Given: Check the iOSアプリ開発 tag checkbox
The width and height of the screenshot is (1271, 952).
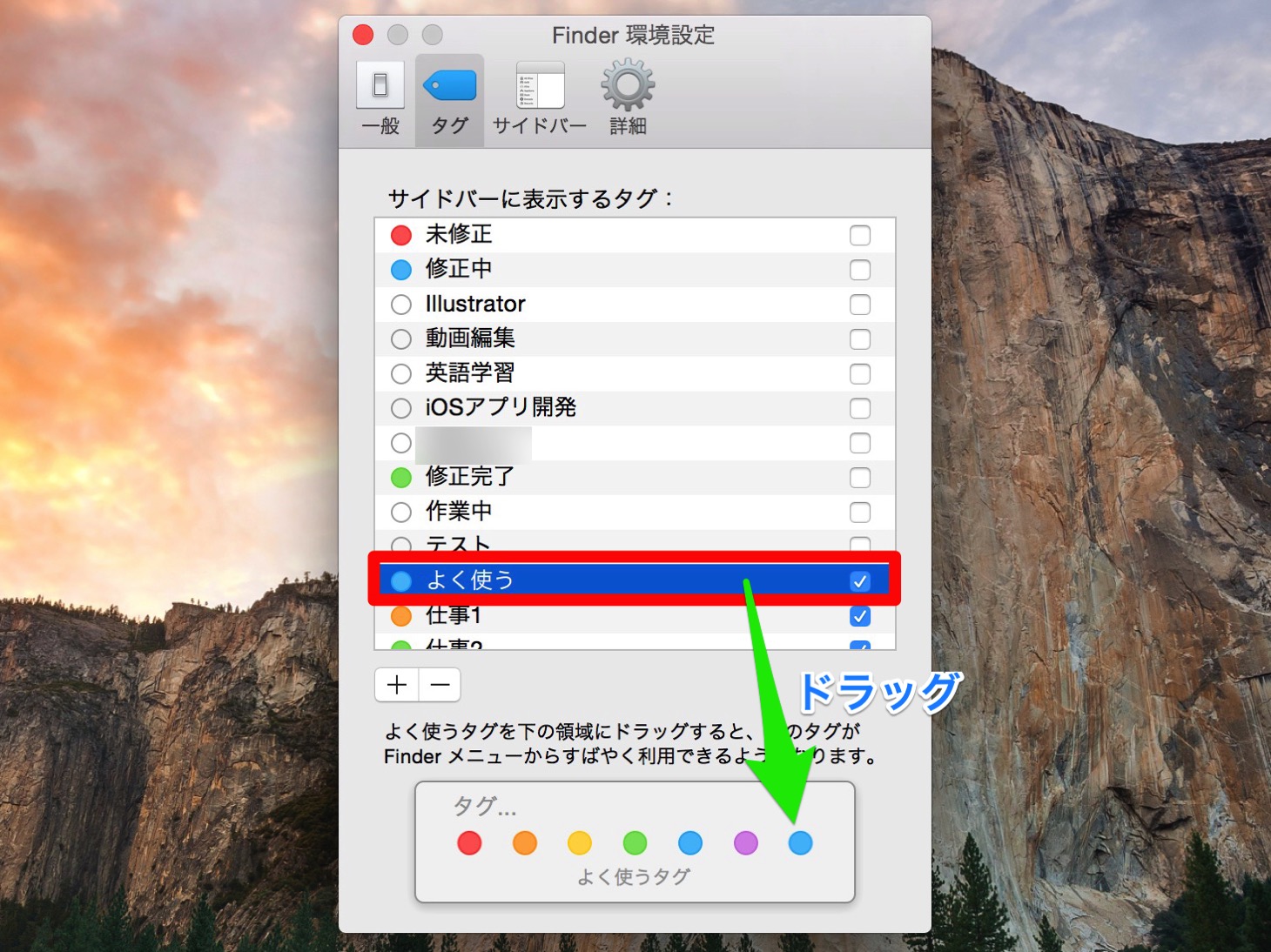Looking at the screenshot, I should tap(860, 408).
